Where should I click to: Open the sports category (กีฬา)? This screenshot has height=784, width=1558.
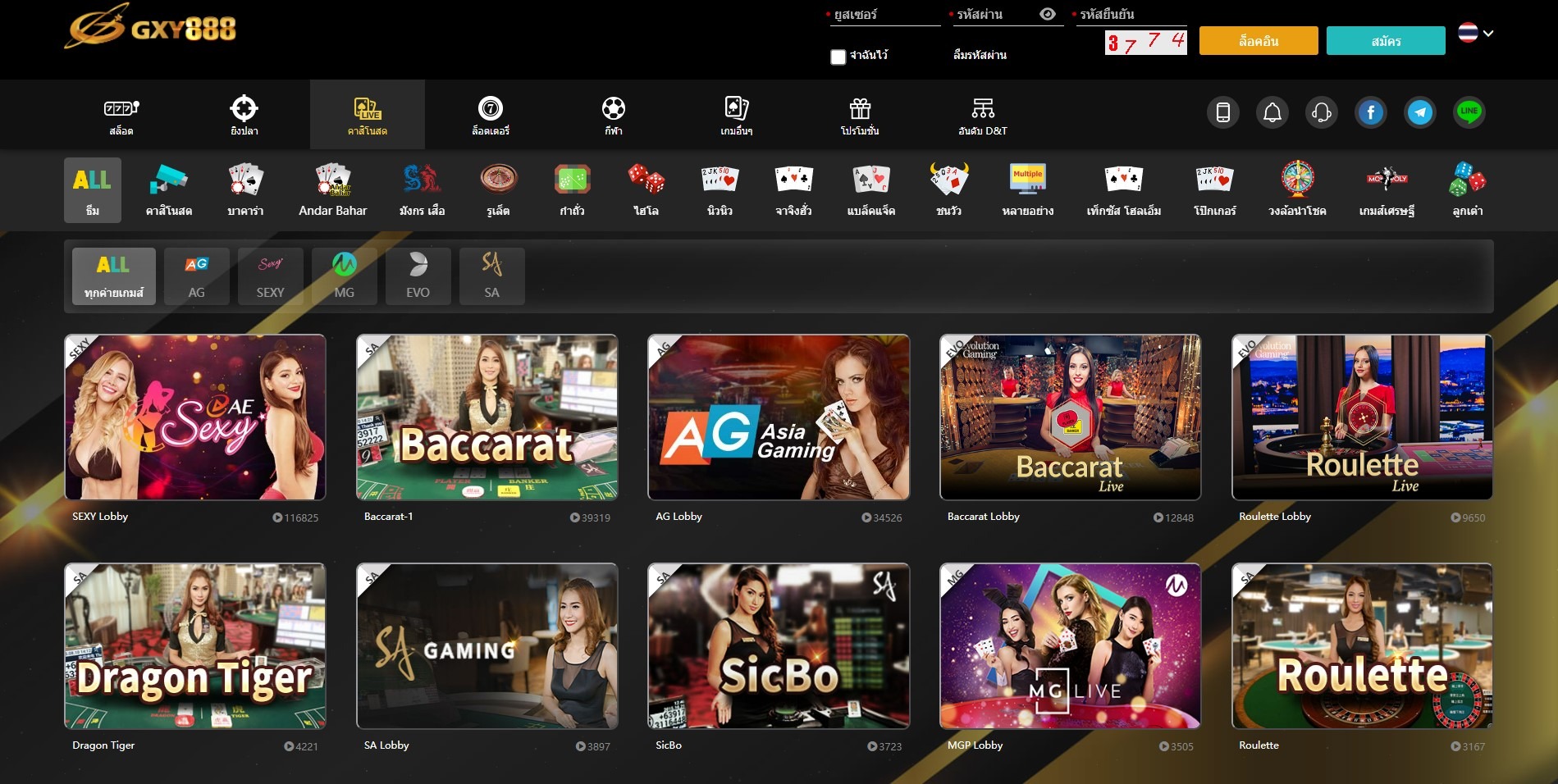pyautogui.click(x=614, y=115)
